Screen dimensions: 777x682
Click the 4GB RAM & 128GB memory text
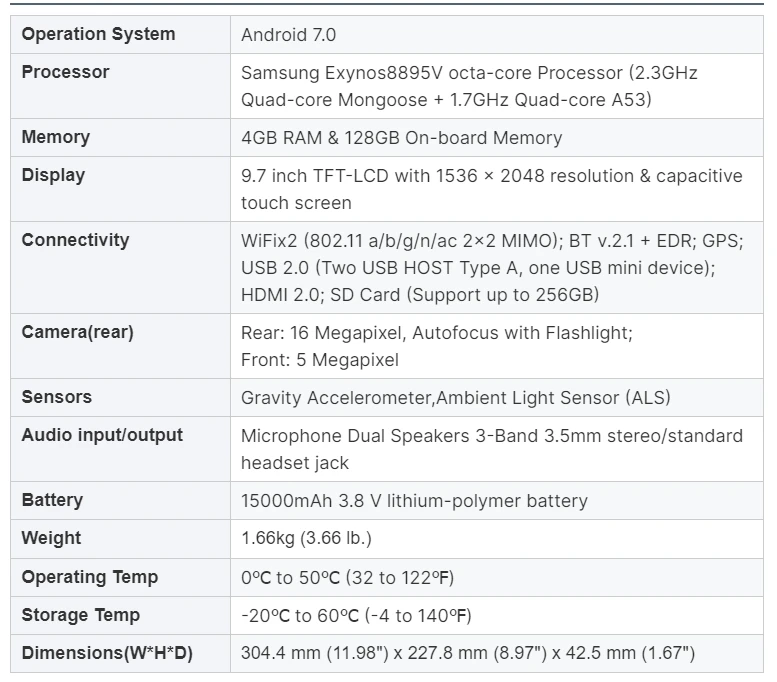401,138
